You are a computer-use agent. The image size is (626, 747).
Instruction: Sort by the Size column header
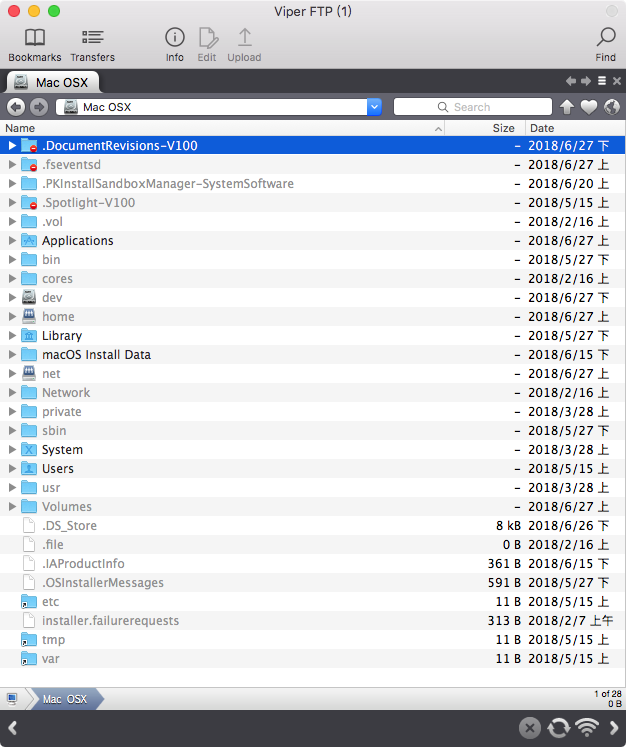[485, 128]
